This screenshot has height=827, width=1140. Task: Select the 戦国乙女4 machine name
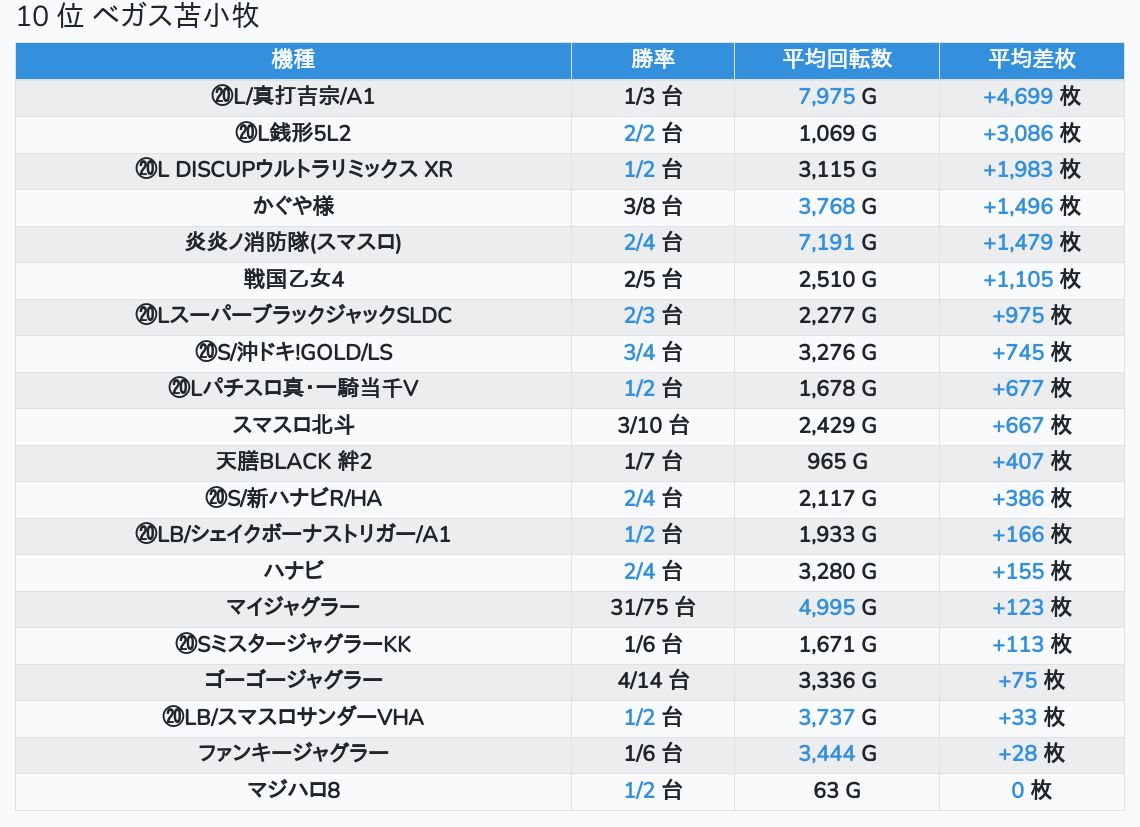[293, 279]
